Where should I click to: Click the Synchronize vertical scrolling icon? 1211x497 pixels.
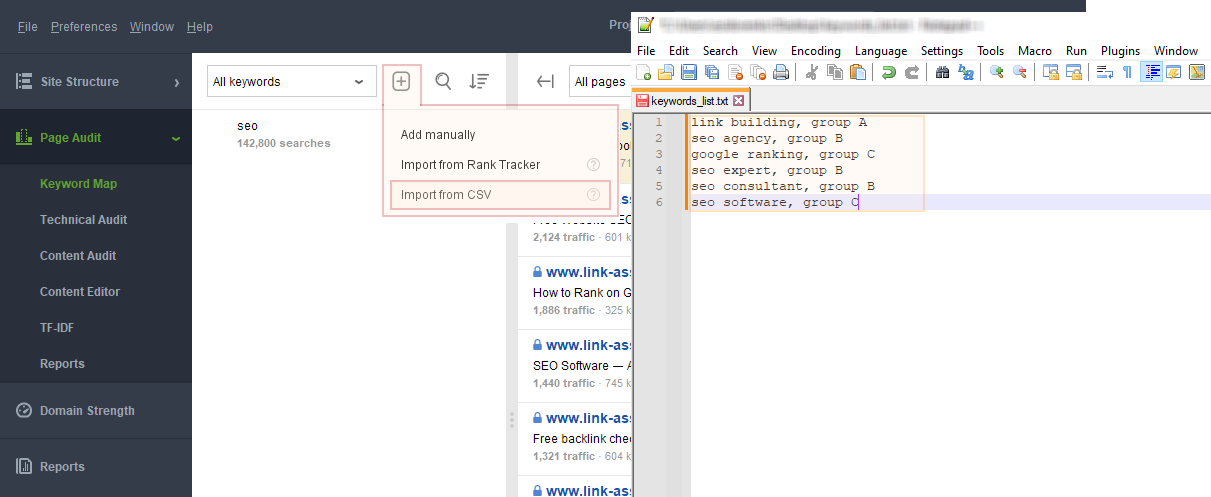coord(1050,72)
